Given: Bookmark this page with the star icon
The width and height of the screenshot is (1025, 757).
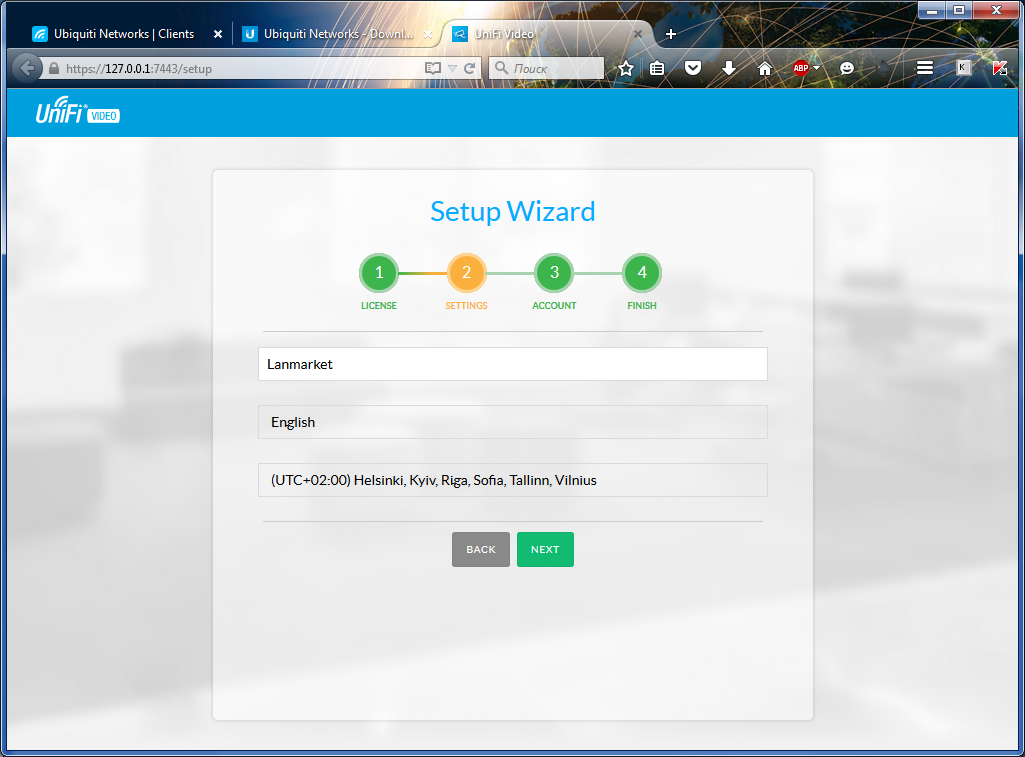Looking at the screenshot, I should (626, 68).
